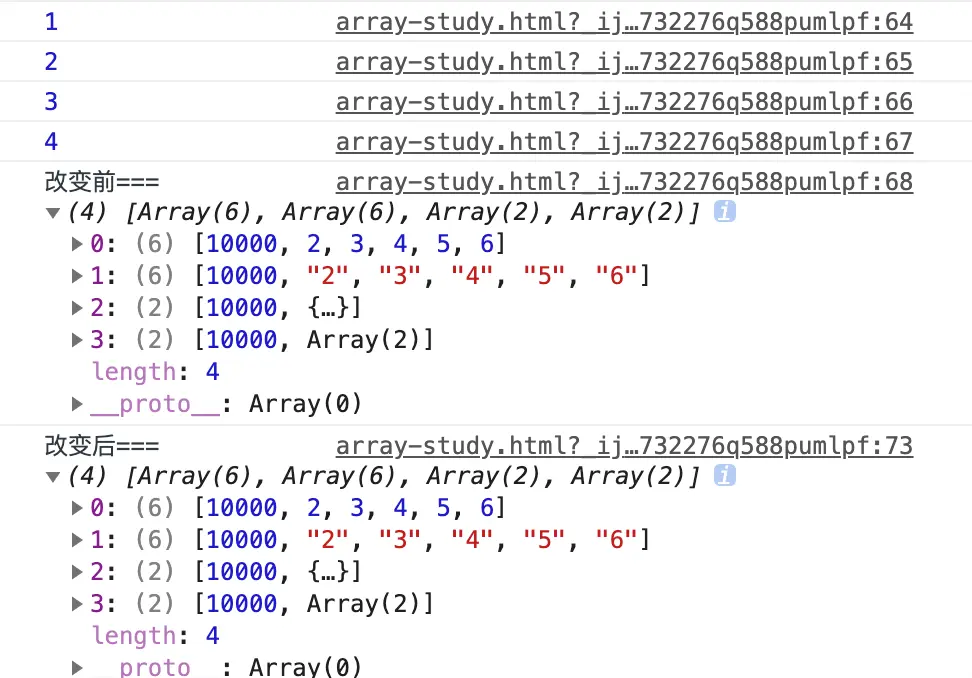
Task: Open source link array-study.html line 64
Action: click(x=624, y=21)
